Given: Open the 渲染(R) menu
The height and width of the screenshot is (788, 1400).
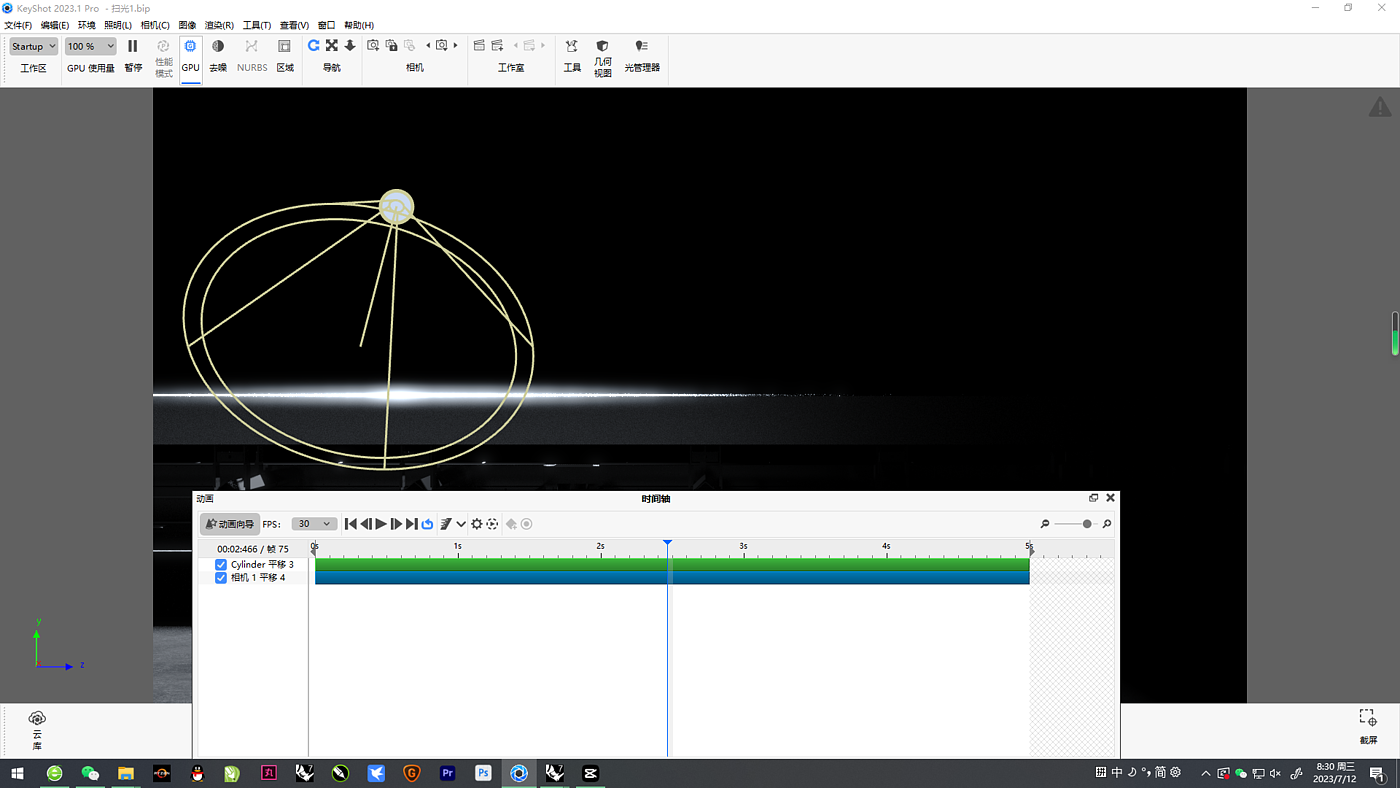Looking at the screenshot, I should click(x=219, y=25).
